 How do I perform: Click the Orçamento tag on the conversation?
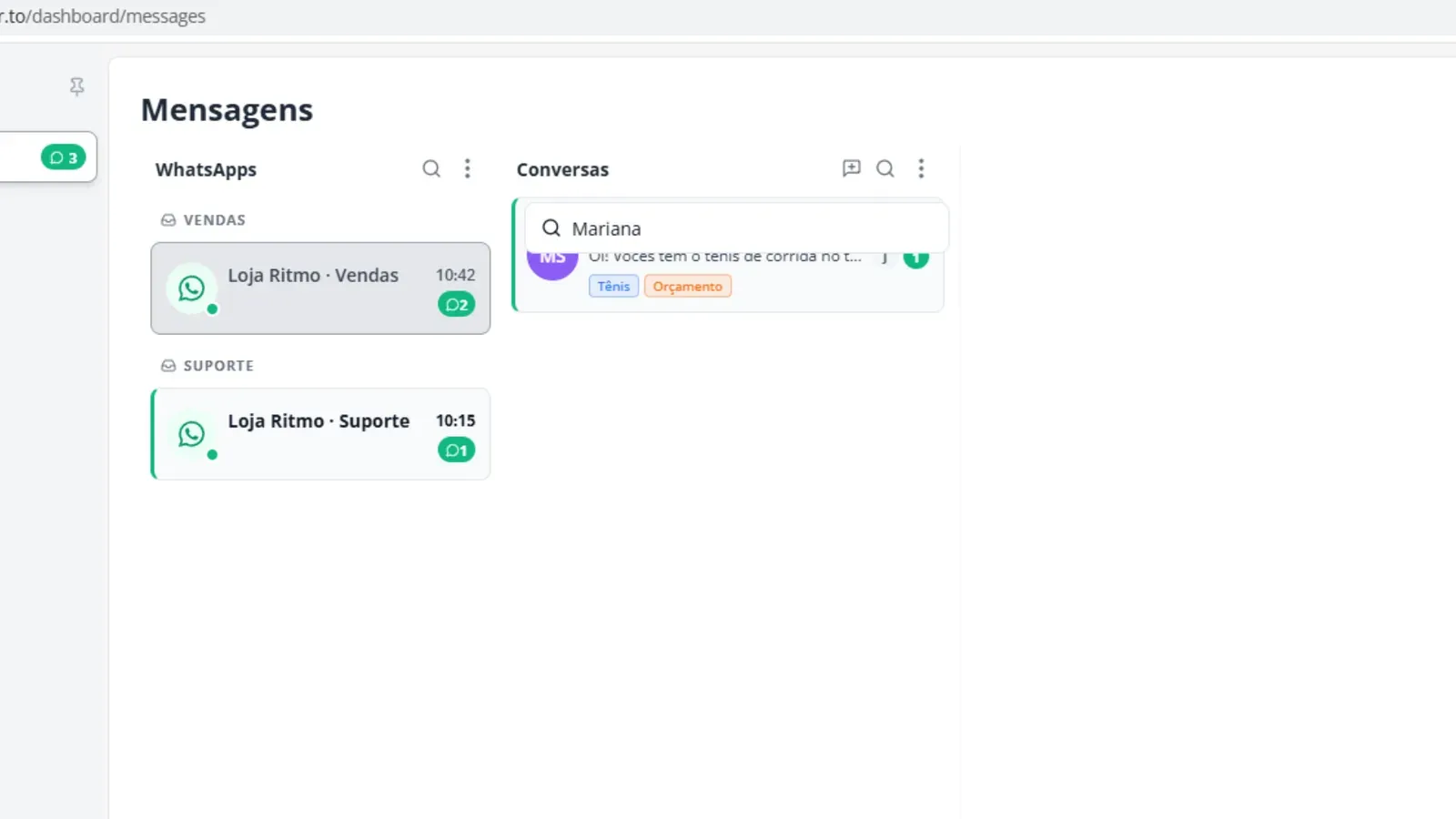pyautogui.click(x=688, y=287)
